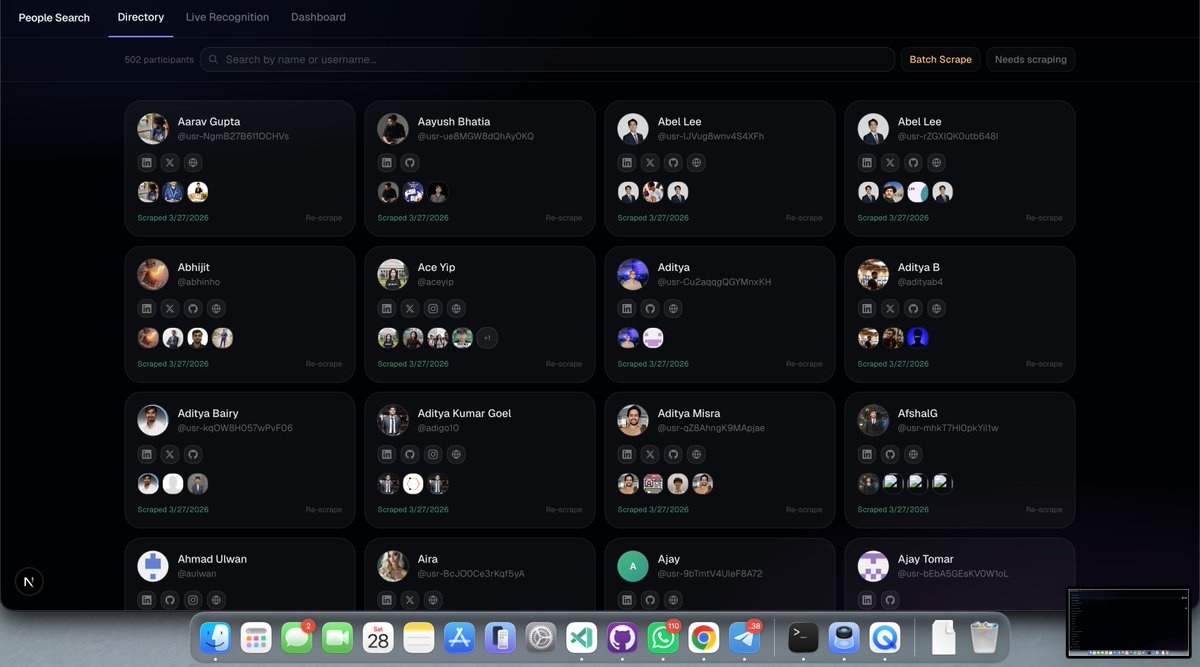Click the People Search title
Viewport: 1200px width, 667px height.
(x=54, y=18)
